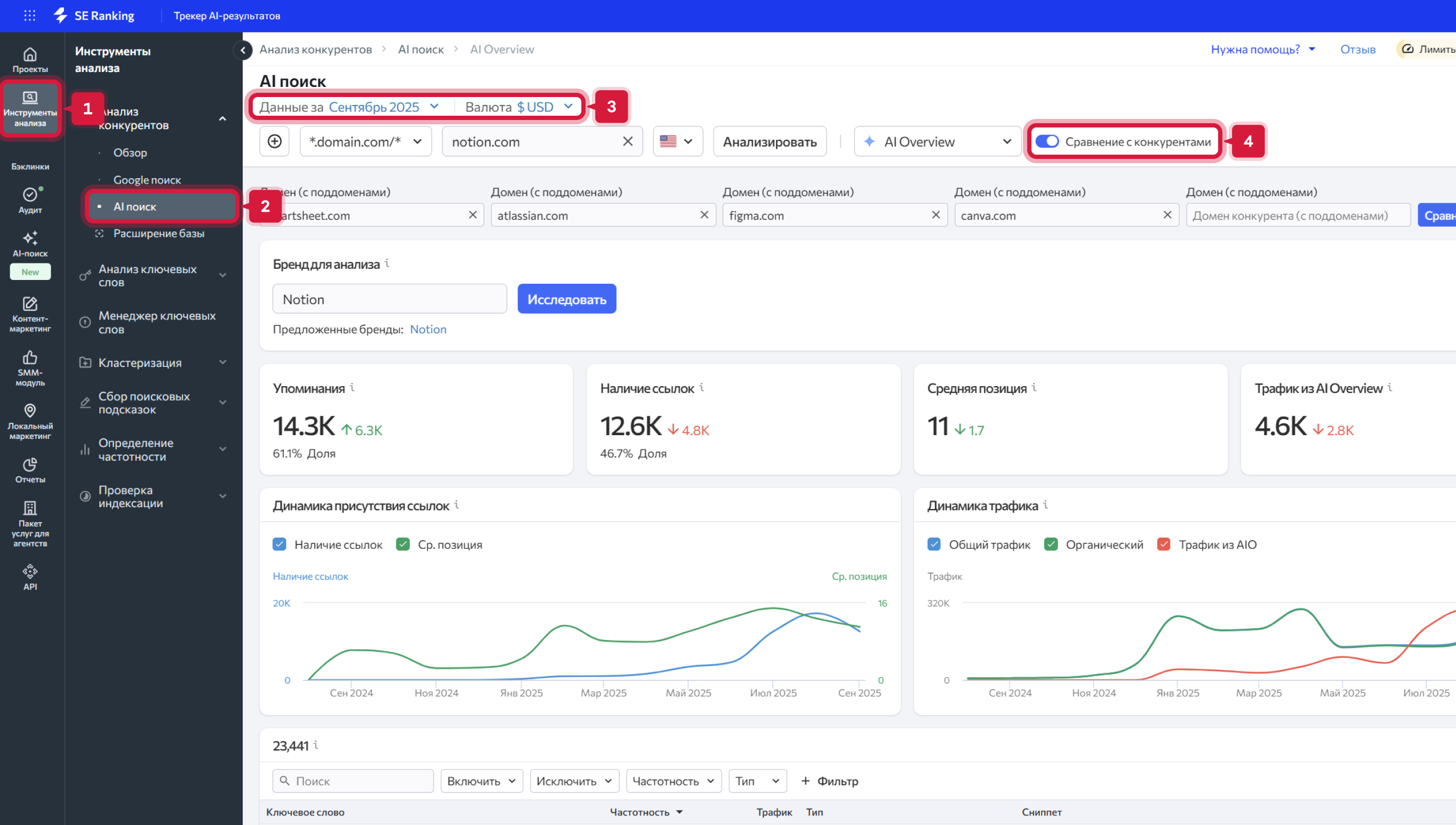Open the AI Overview engine dropdown
The image size is (1456, 825).
coord(937,141)
